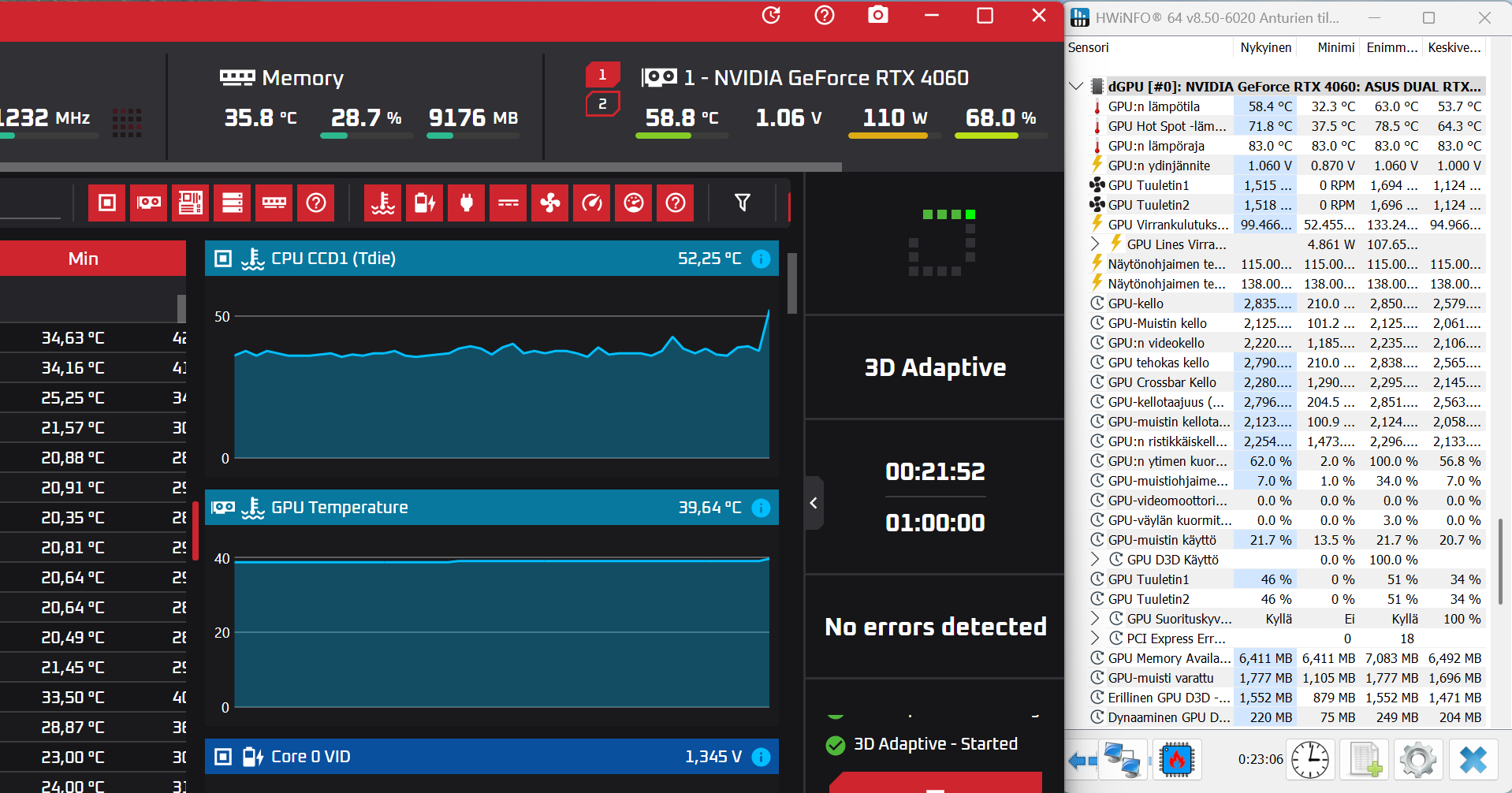Open OCCT help from the title bar
The height and width of the screenshot is (793, 1512).
pyautogui.click(x=825, y=15)
